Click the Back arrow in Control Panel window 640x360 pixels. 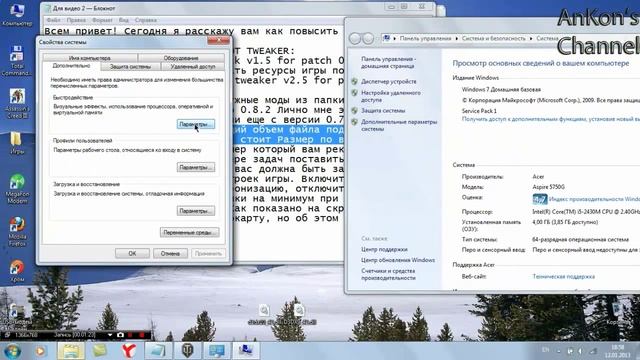click(355, 38)
